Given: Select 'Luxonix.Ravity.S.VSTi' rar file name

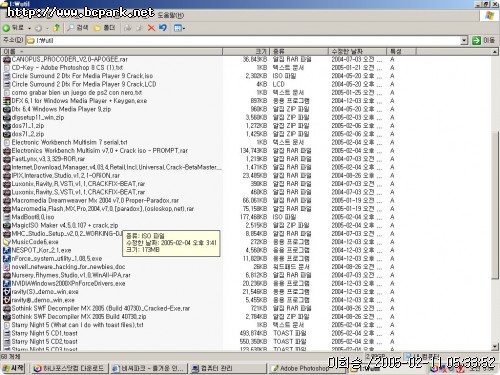Looking at the screenshot, I should click(x=78, y=192).
